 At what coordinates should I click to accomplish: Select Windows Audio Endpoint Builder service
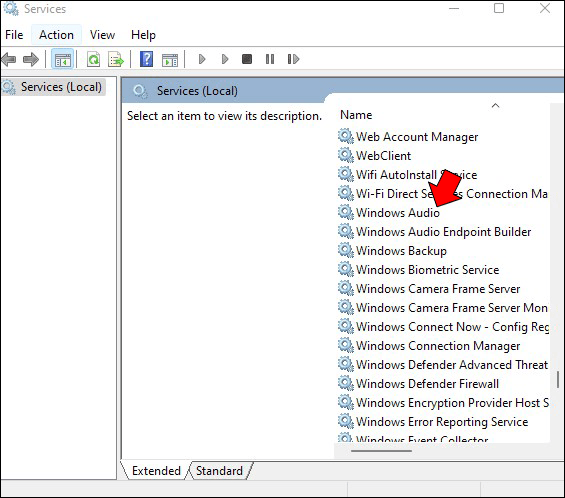(x=443, y=232)
